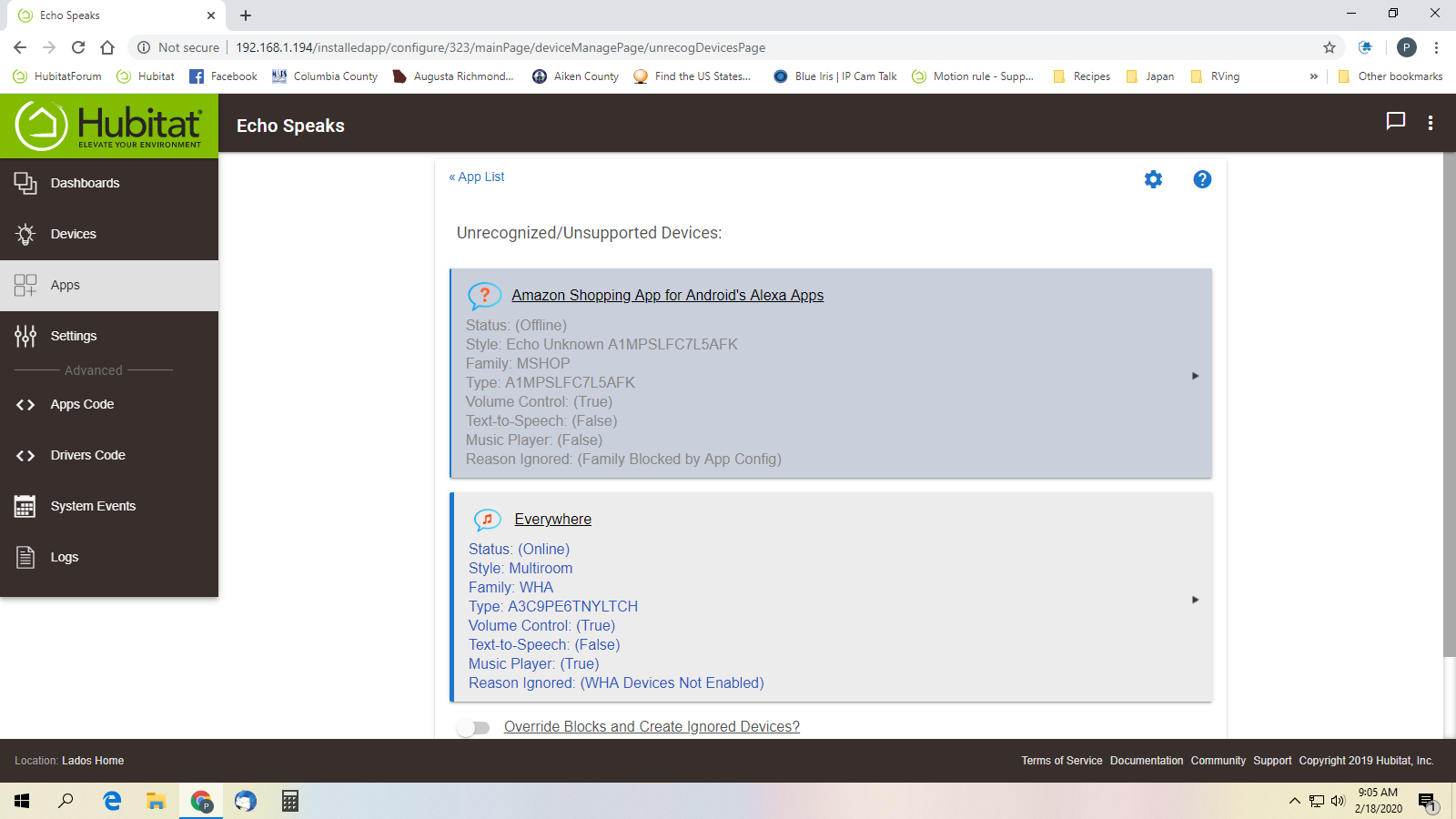The image size is (1456, 819).
Task: Open the blue help question mark icon
Action: tap(1202, 179)
